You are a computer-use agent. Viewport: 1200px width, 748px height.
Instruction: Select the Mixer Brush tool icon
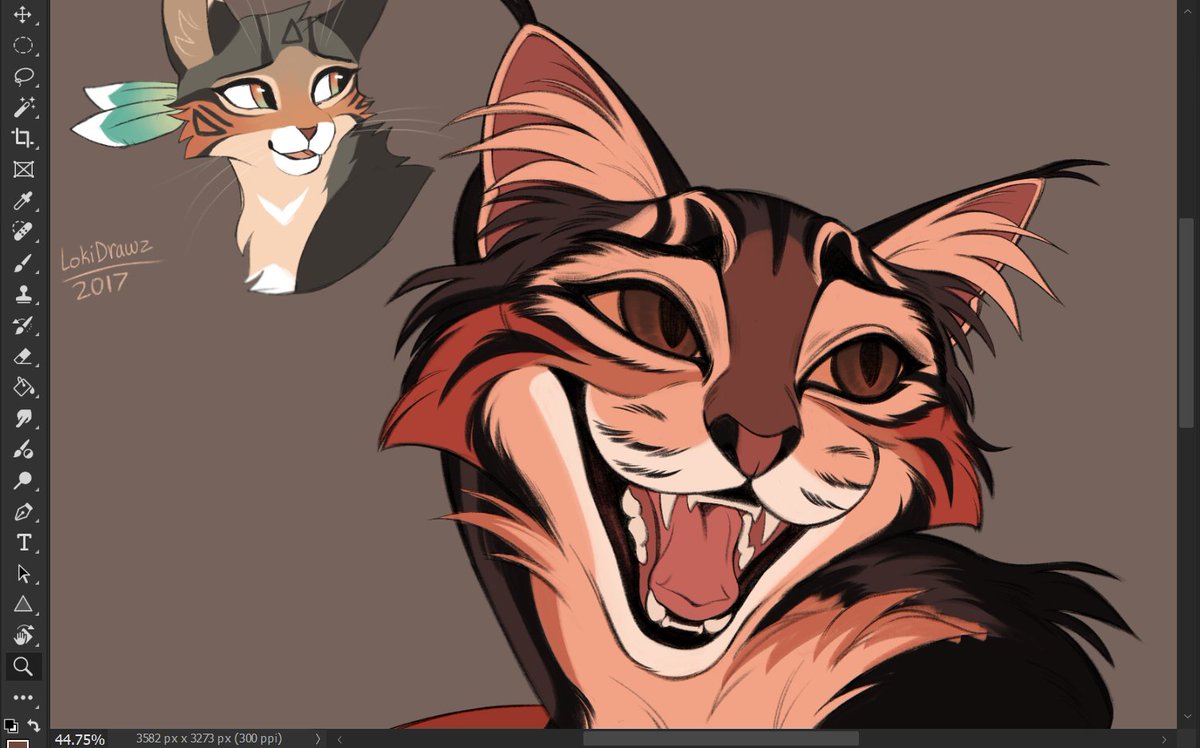coord(22,449)
